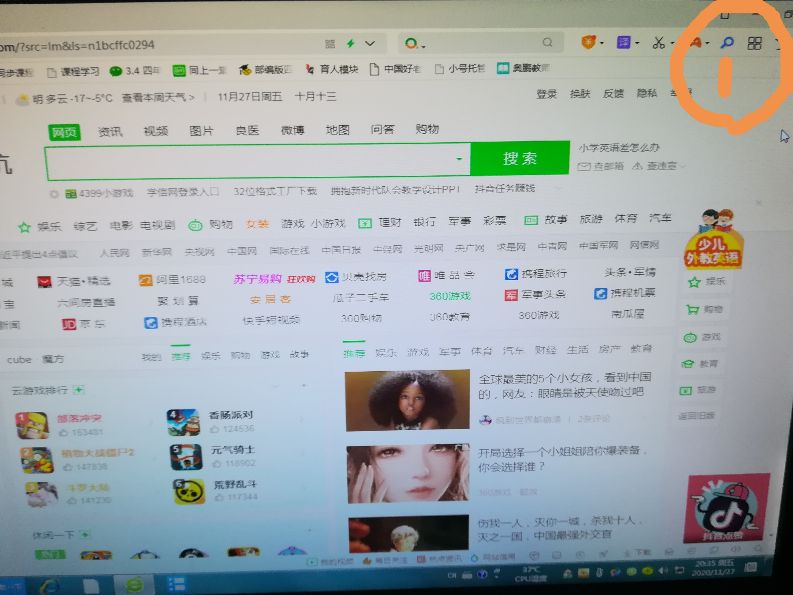The height and width of the screenshot is (595, 793).
Task: Switch to the 财经 news tab
Action: pyautogui.click(x=545, y=350)
